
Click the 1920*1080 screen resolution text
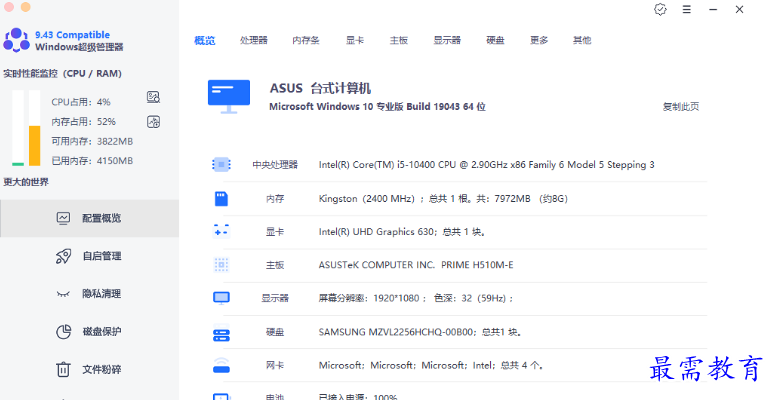[x=416, y=298]
